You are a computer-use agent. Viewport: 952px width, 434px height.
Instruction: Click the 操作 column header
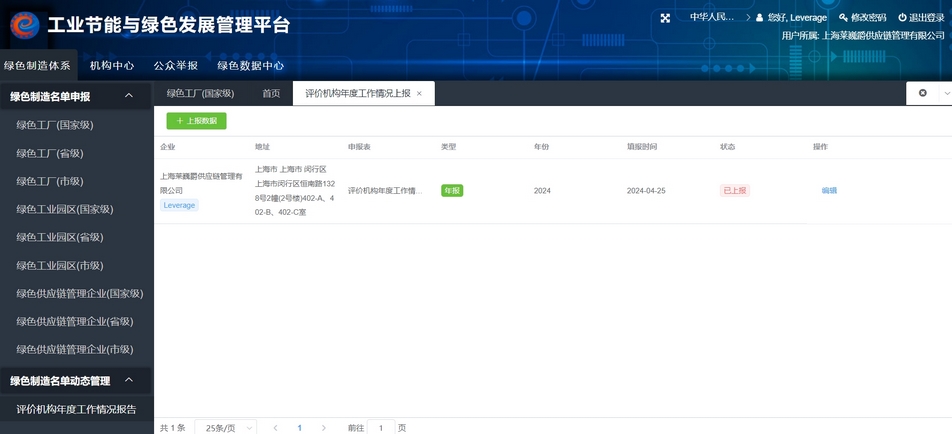820,147
